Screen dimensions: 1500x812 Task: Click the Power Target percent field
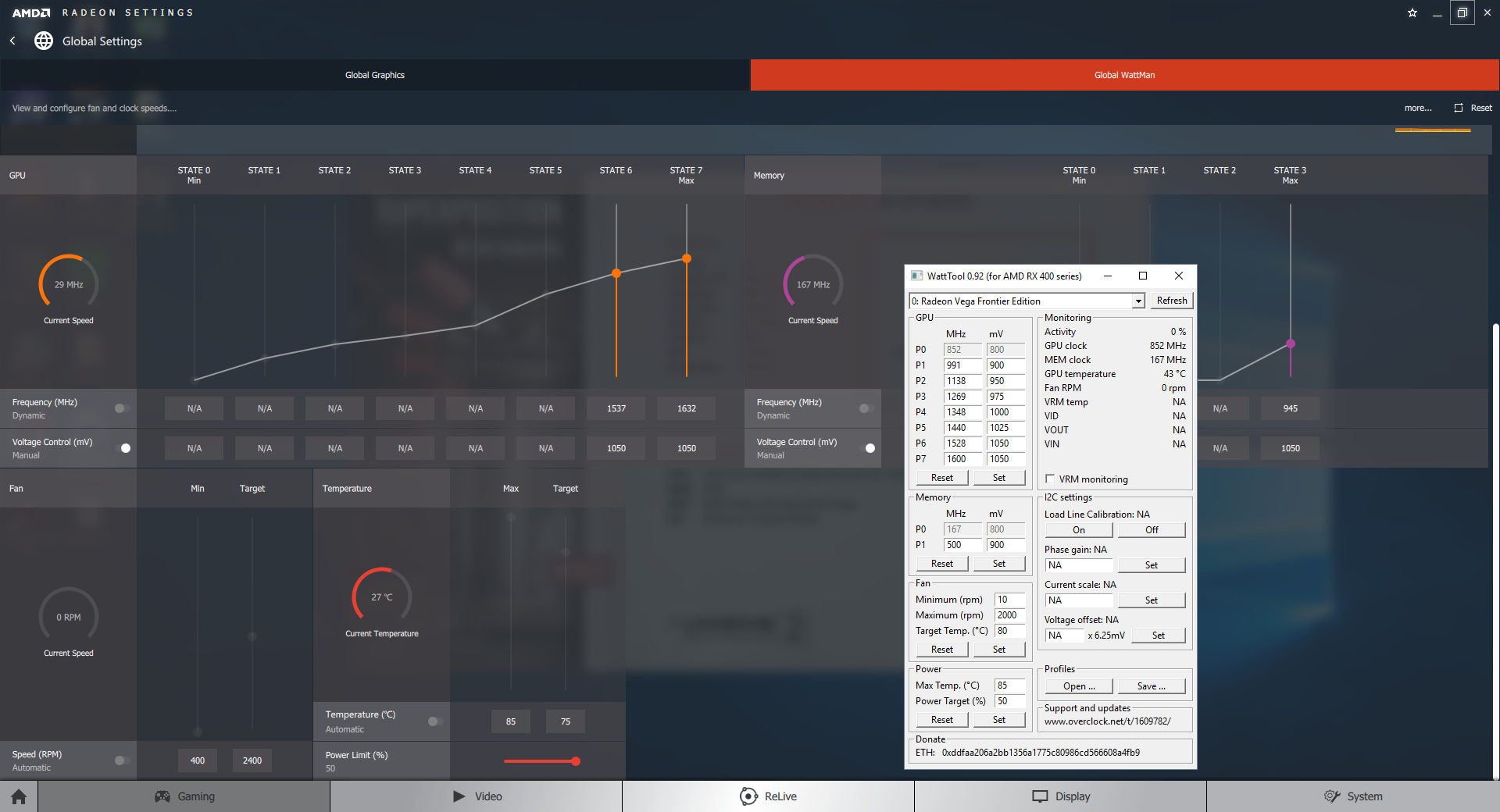(1009, 701)
